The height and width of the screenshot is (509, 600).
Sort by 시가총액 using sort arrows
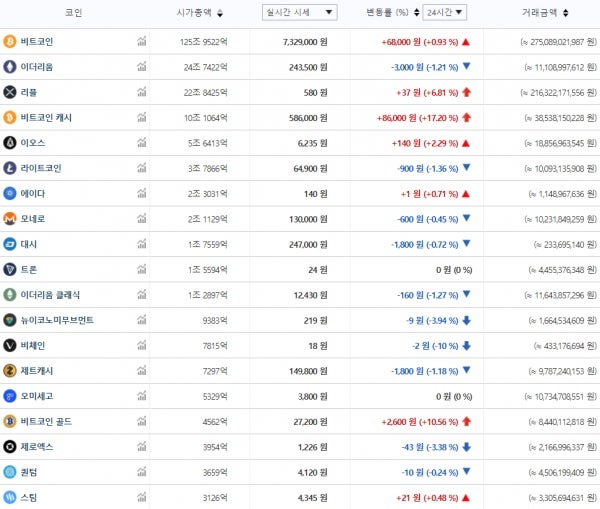pyautogui.click(x=220, y=13)
